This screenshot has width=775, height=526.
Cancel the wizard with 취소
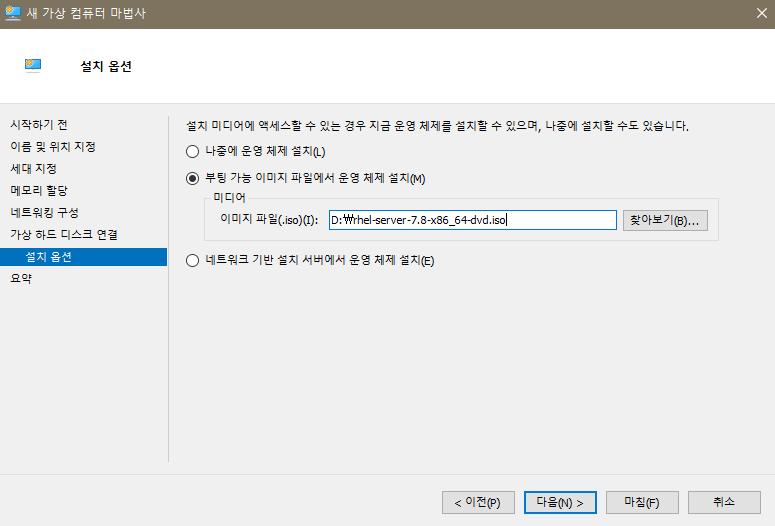coord(724,503)
